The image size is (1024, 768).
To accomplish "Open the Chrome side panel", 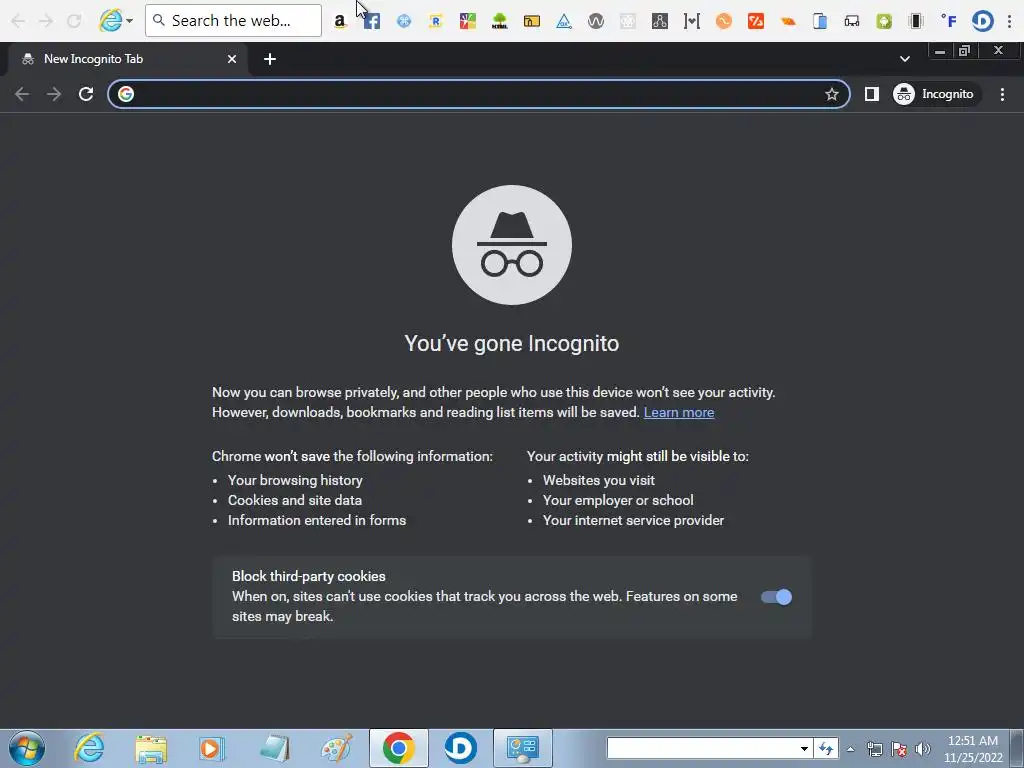I will (871, 94).
